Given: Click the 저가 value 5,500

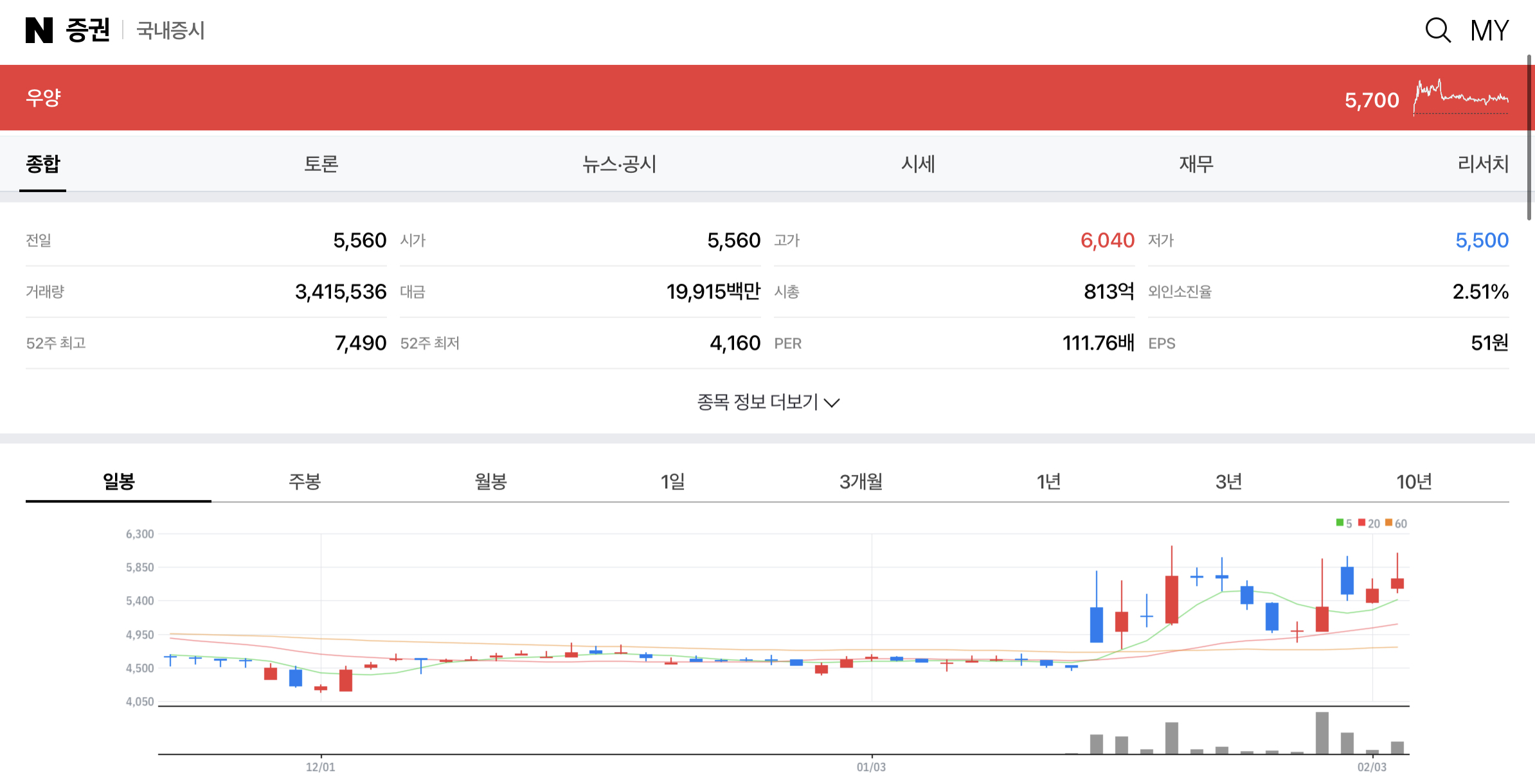Looking at the screenshot, I should [x=1482, y=240].
